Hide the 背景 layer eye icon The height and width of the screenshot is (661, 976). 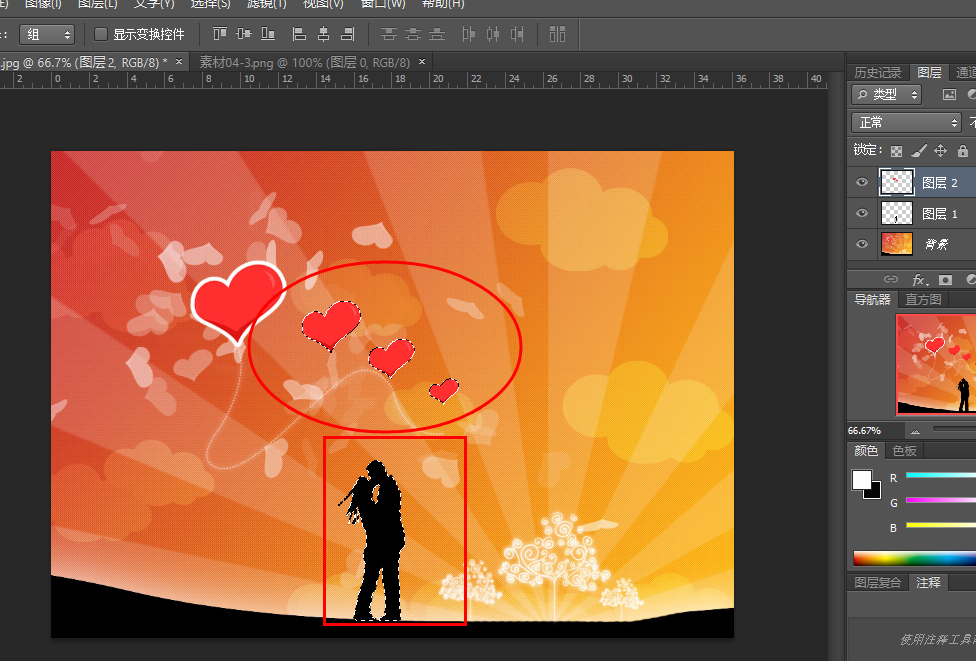(x=862, y=243)
